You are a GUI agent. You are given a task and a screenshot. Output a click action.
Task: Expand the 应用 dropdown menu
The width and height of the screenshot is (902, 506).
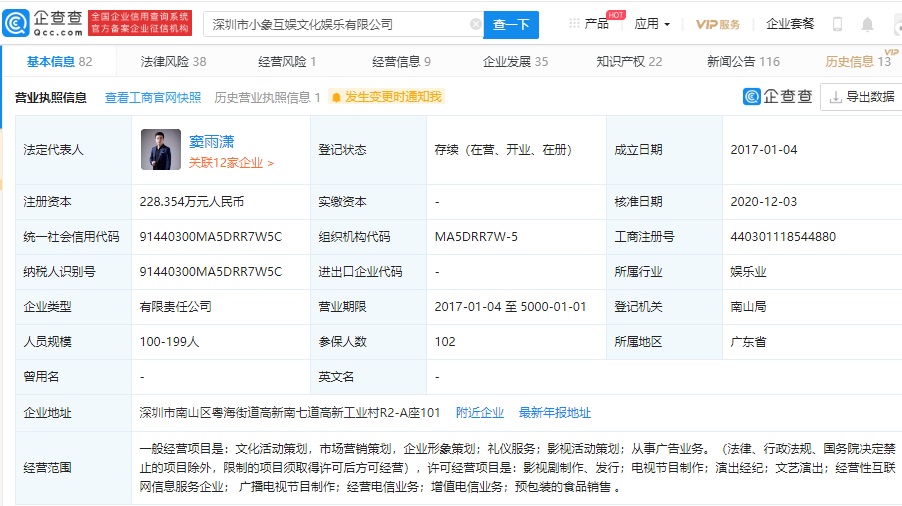tap(652, 24)
